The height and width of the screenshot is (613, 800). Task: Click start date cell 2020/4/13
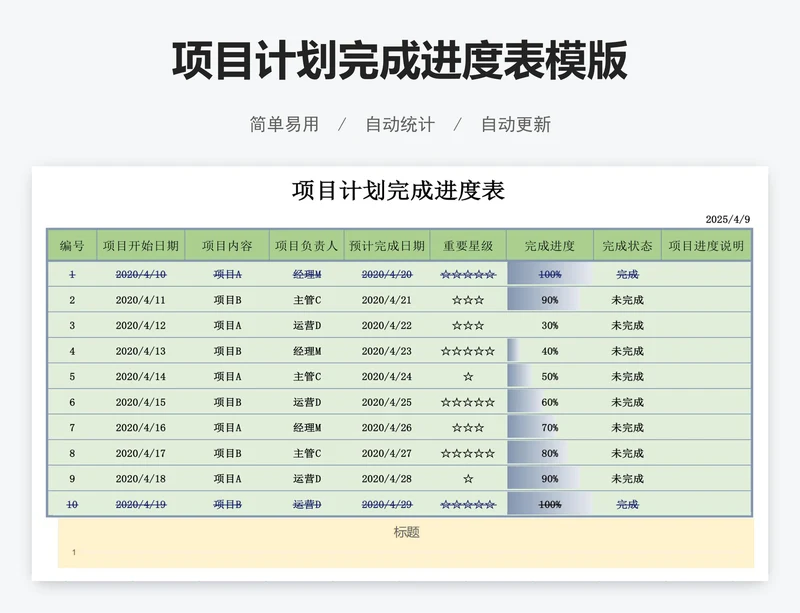141,351
